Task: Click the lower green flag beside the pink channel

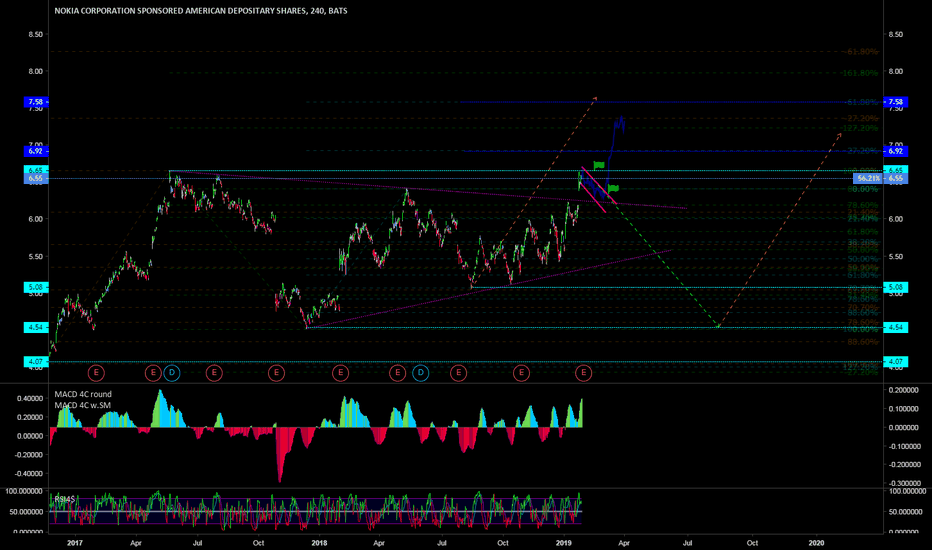Action: 613,188
